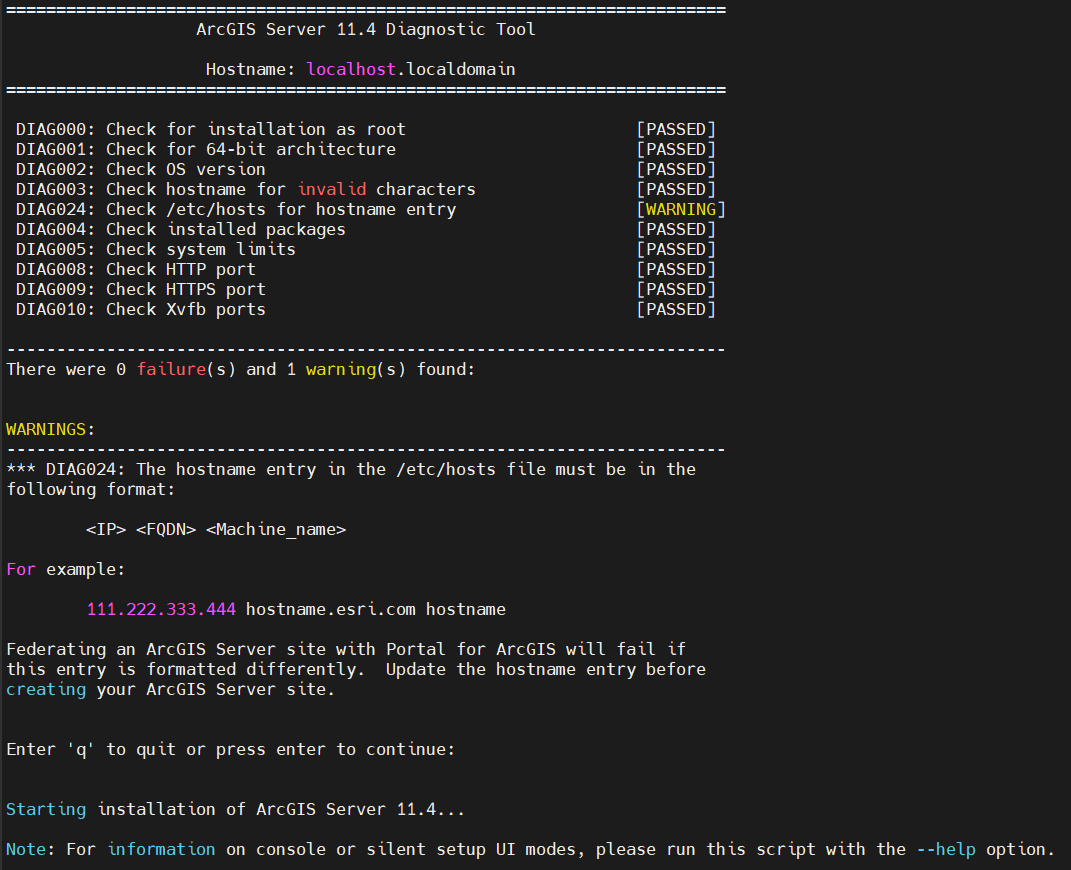Viewport: 1071px width, 870px height.
Task: Click the cyan 'creating' word
Action: click(46, 690)
